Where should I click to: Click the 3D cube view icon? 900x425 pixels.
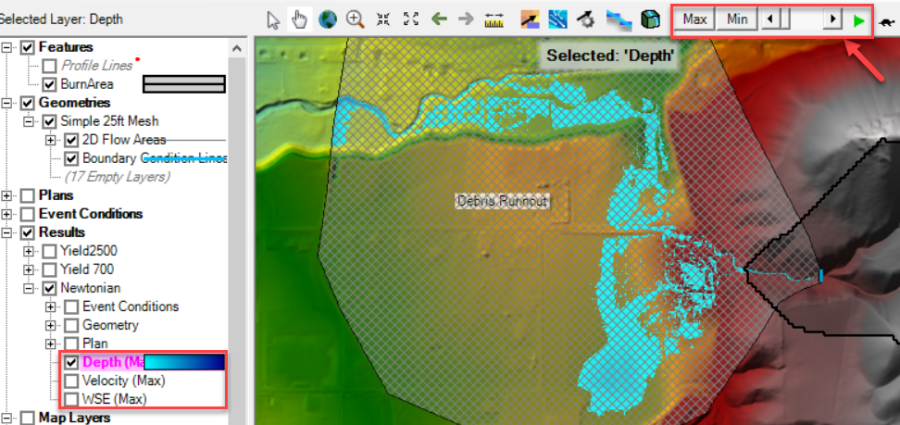point(650,19)
